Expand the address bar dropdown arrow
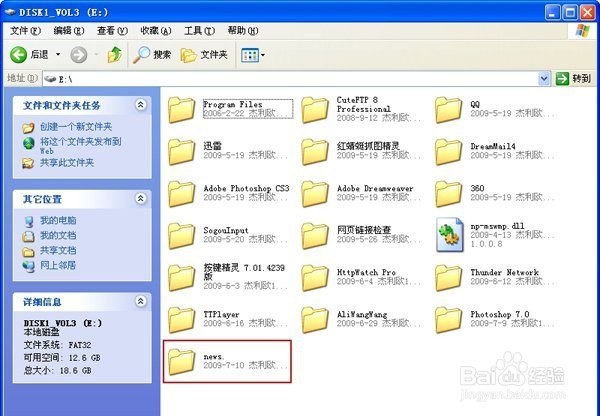This screenshot has height=416, width=600. coord(544,79)
